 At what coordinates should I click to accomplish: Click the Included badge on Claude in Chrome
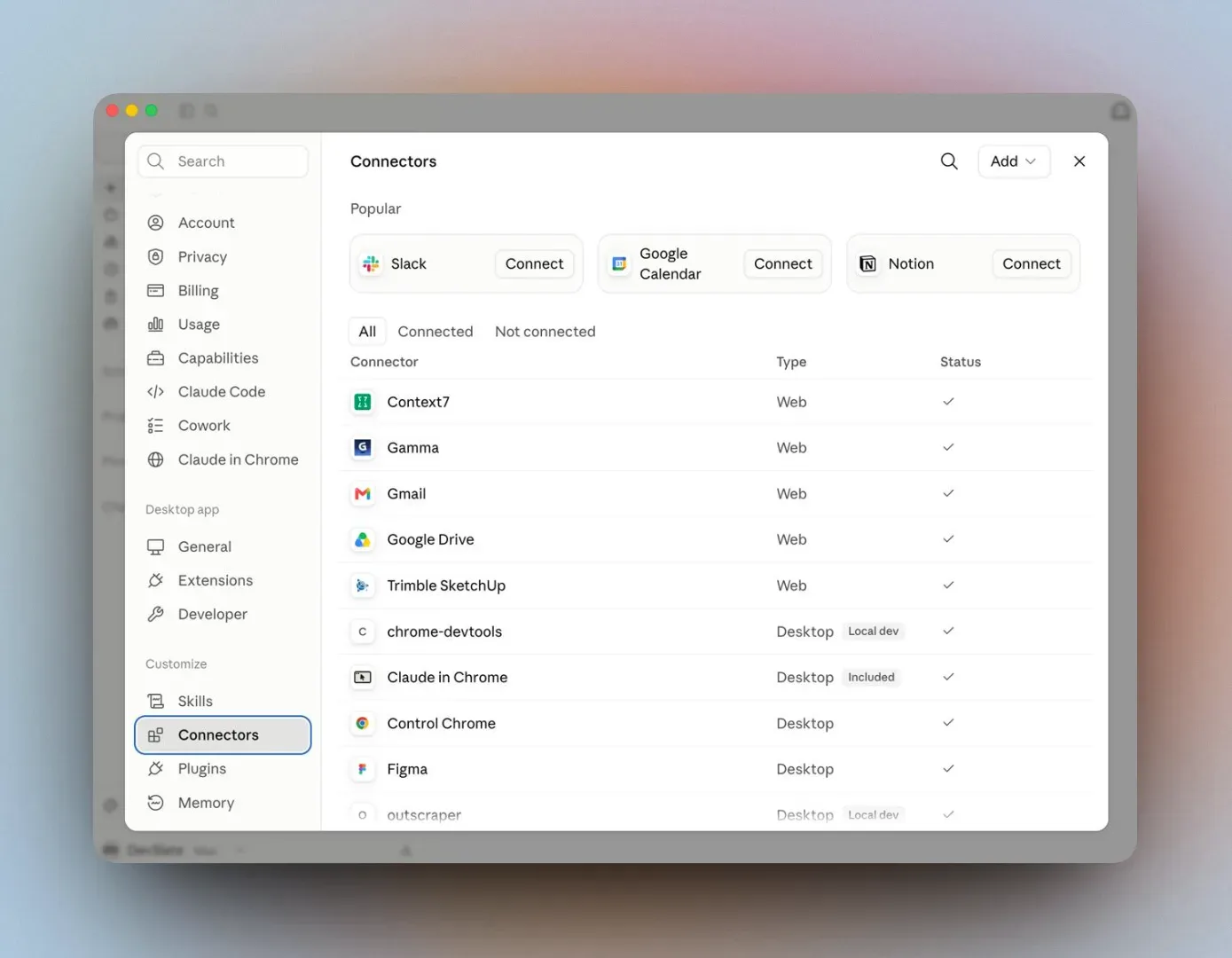(872, 678)
